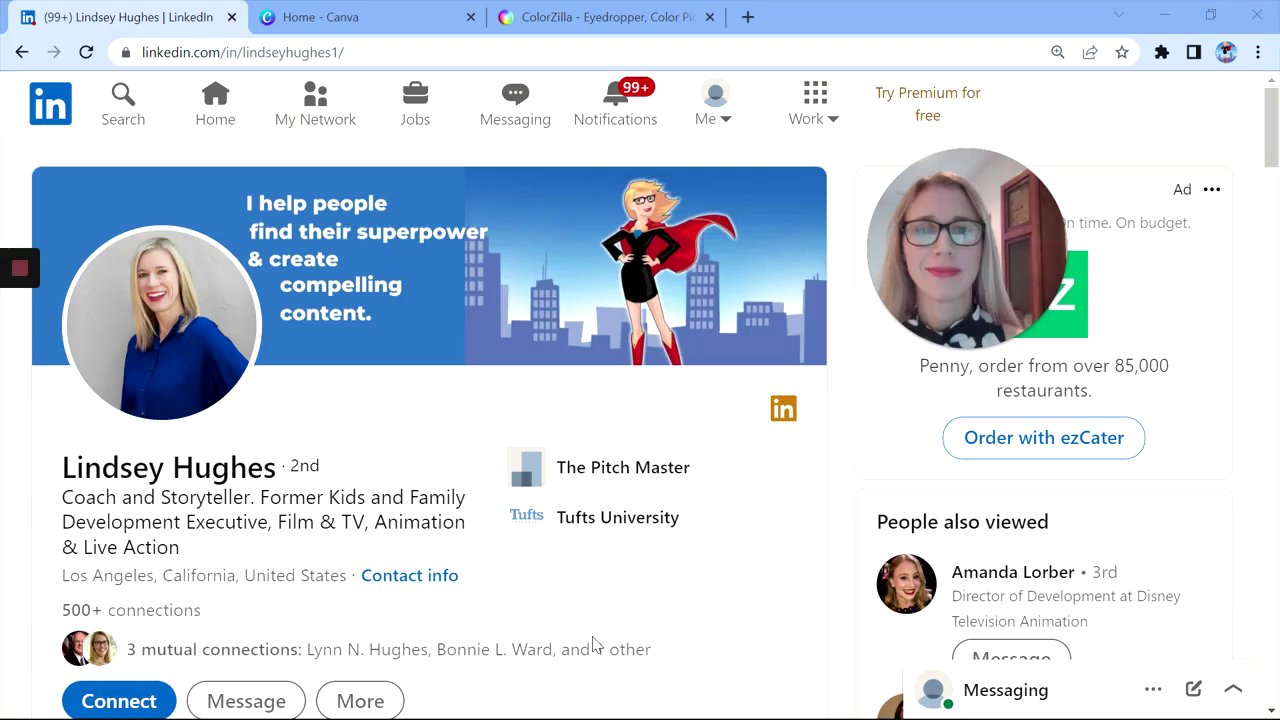View 500+ connections

pos(131,610)
